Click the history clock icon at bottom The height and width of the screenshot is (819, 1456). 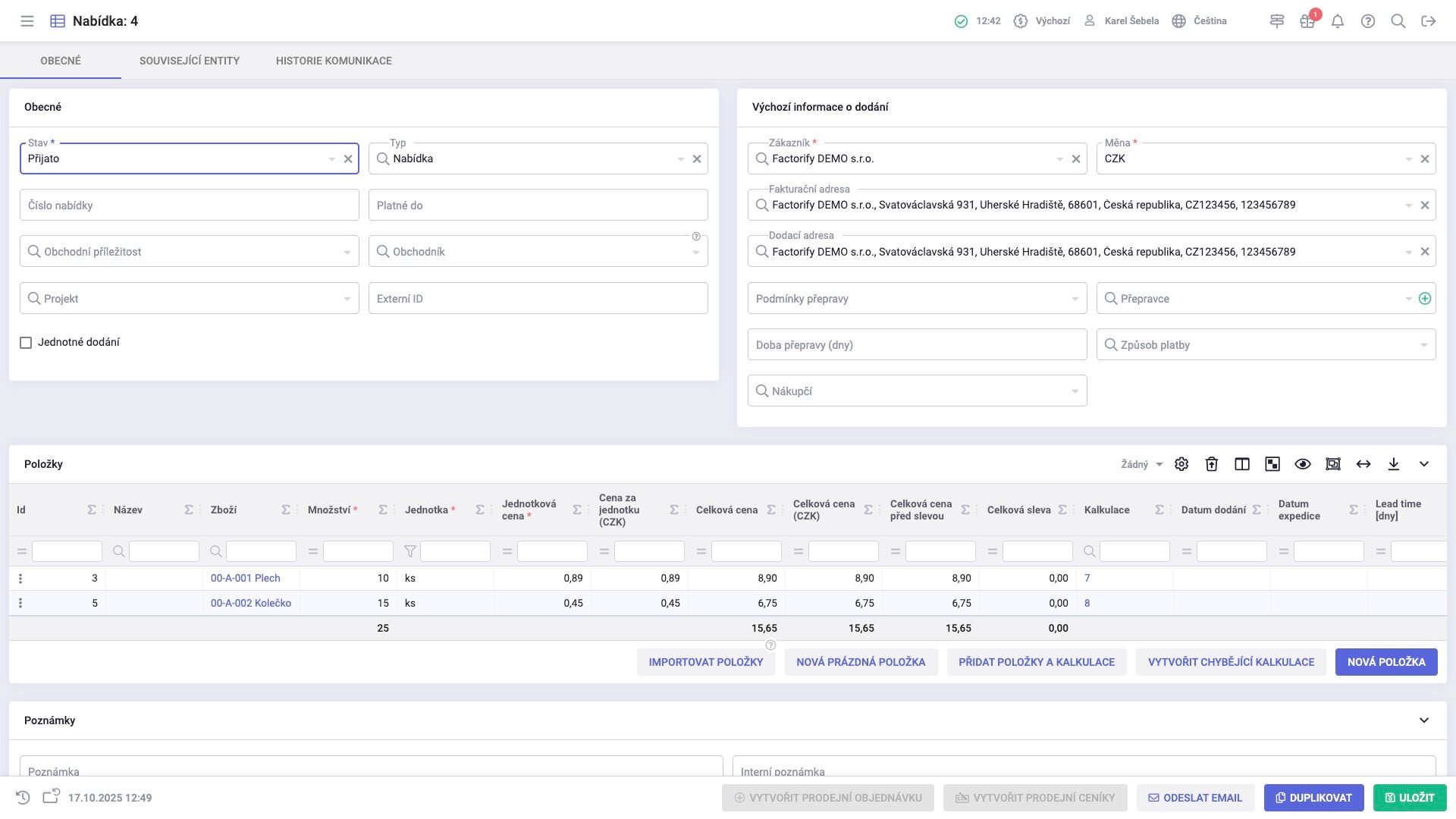pyautogui.click(x=23, y=798)
